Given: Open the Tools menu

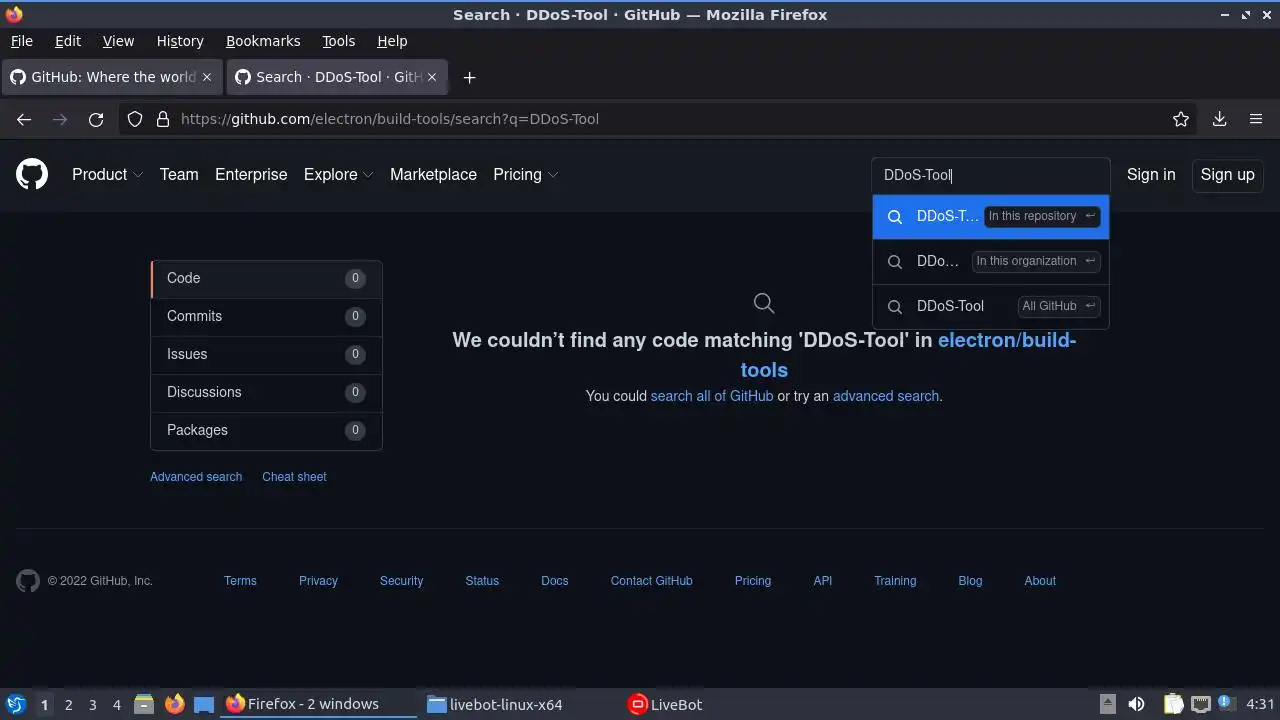Looking at the screenshot, I should click(x=338, y=41).
